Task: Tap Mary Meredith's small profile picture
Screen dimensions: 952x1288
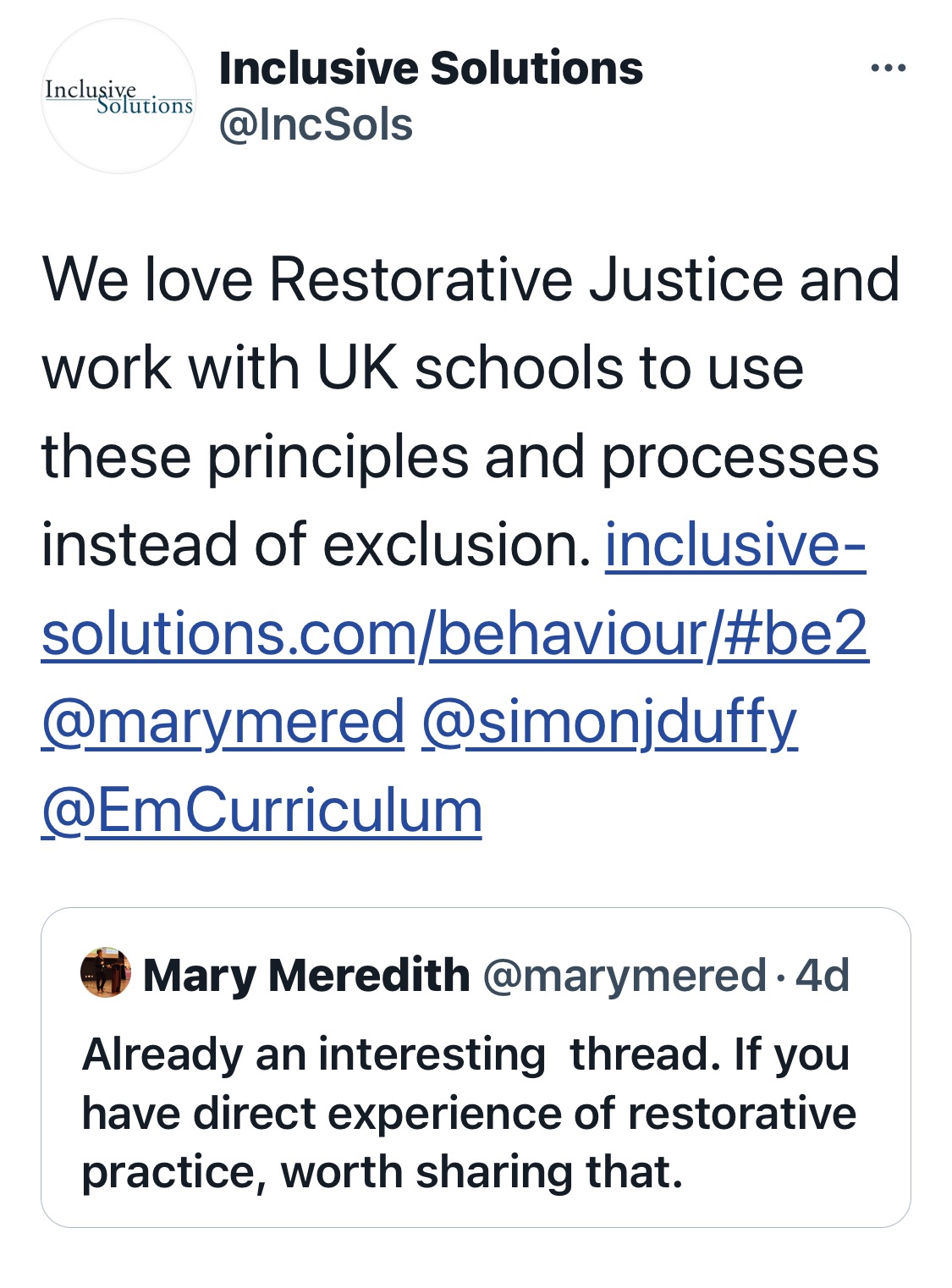Action: pos(106,972)
